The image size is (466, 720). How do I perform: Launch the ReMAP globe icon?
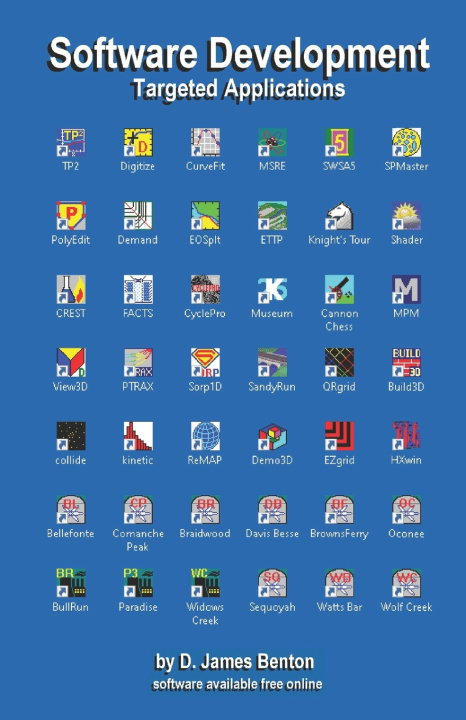tap(205, 436)
